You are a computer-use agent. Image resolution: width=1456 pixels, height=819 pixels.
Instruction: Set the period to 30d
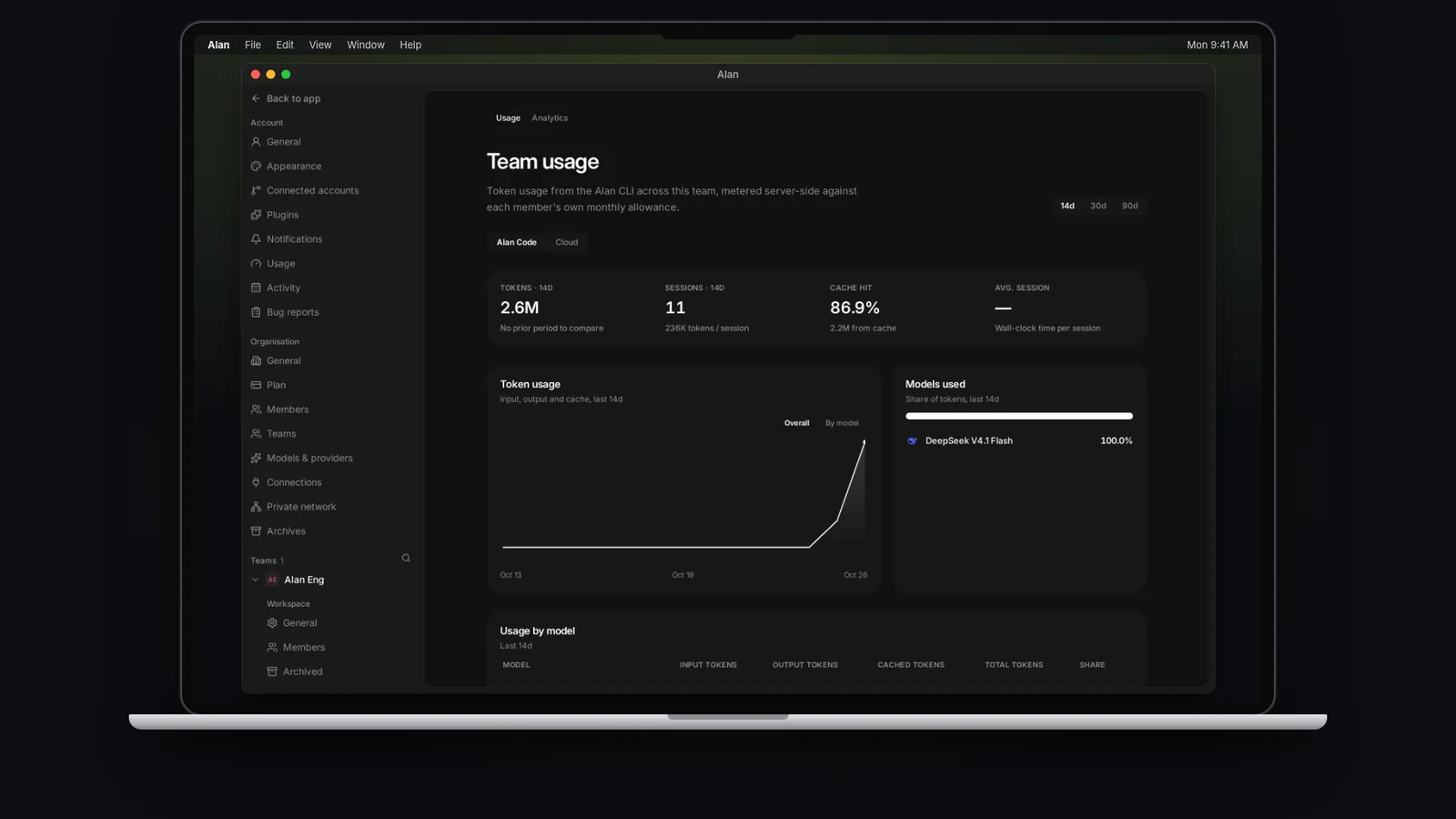[1098, 206]
